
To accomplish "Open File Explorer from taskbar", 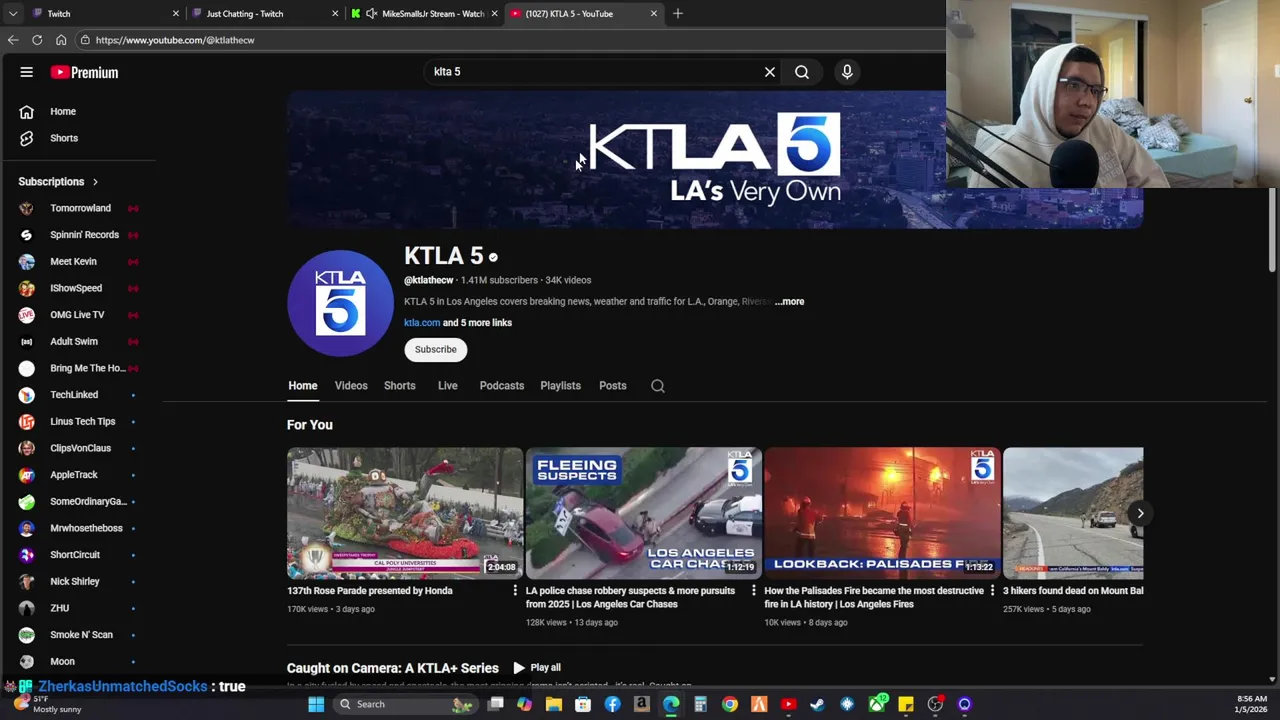I will point(554,704).
